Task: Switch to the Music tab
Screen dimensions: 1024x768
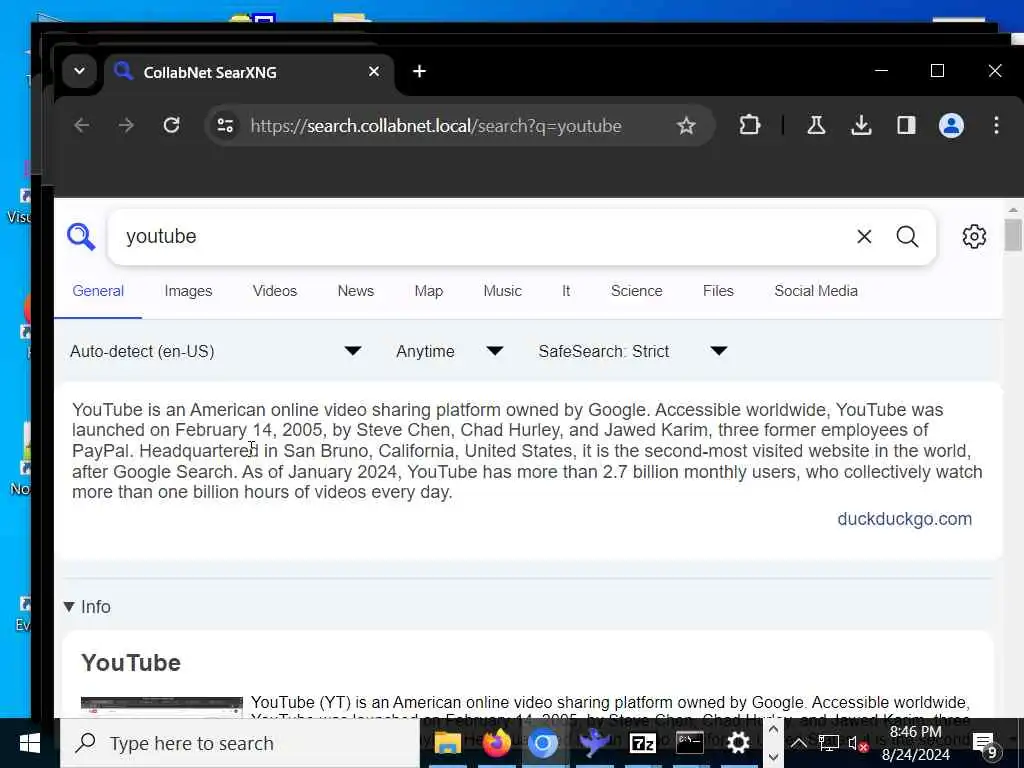Action: (x=502, y=291)
